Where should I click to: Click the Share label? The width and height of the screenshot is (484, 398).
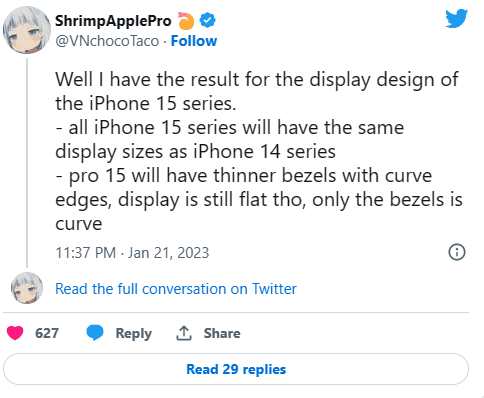(222, 333)
